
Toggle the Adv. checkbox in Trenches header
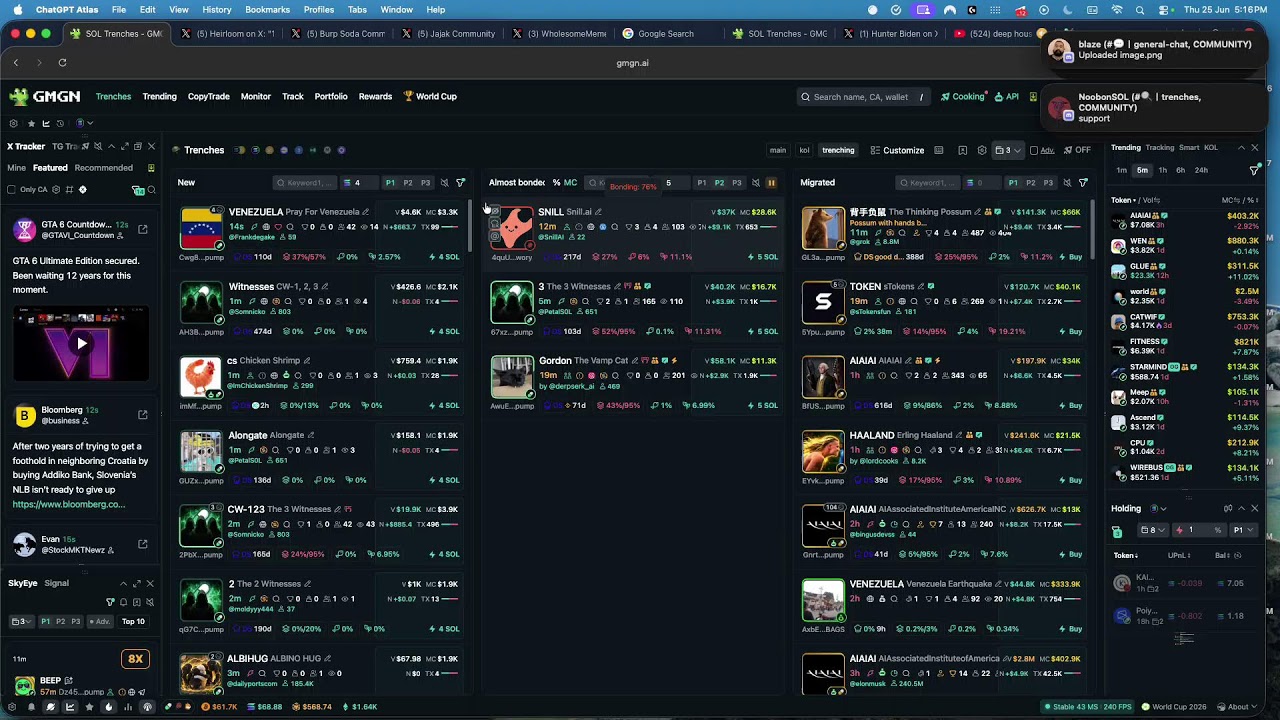[1034, 151]
